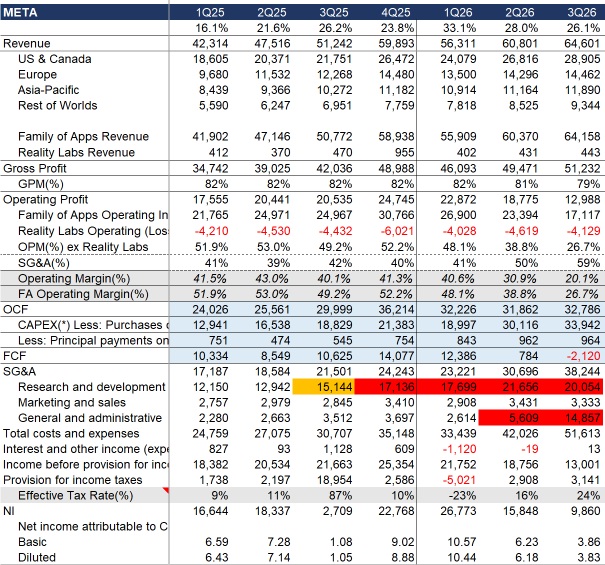This screenshot has width=605, height=565.
Task: Click the 2Q26 CAPEX cell 30,116
Action: tap(520, 325)
